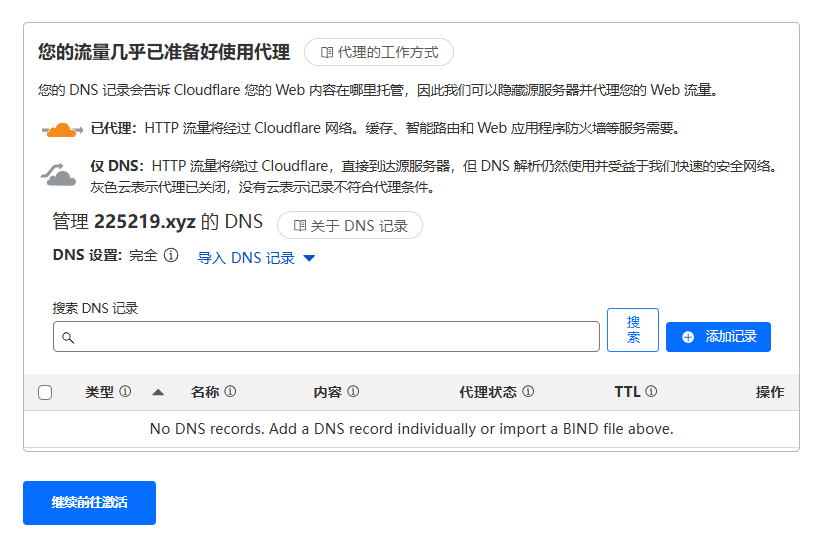Click info icon beside TTL column header

651,392
